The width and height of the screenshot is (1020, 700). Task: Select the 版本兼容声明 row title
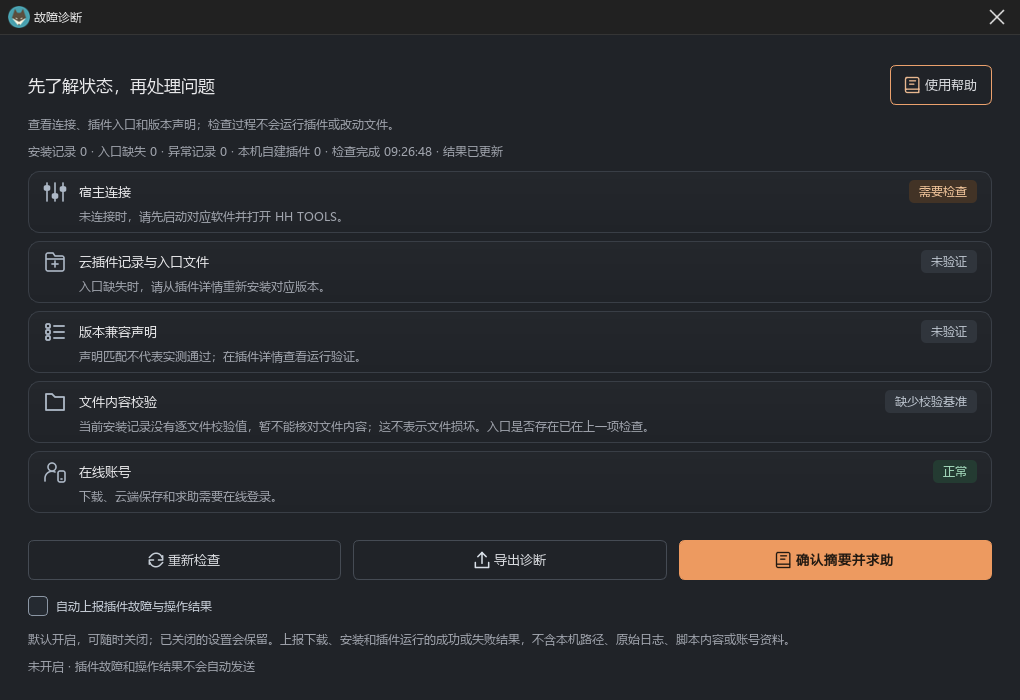pos(118,332)
